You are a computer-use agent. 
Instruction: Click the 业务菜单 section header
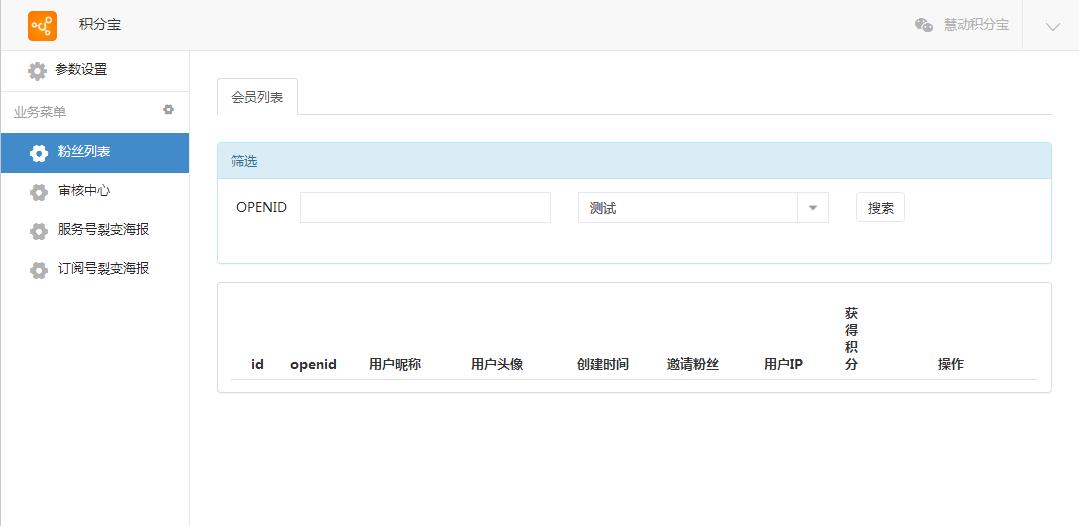[40, 112]
